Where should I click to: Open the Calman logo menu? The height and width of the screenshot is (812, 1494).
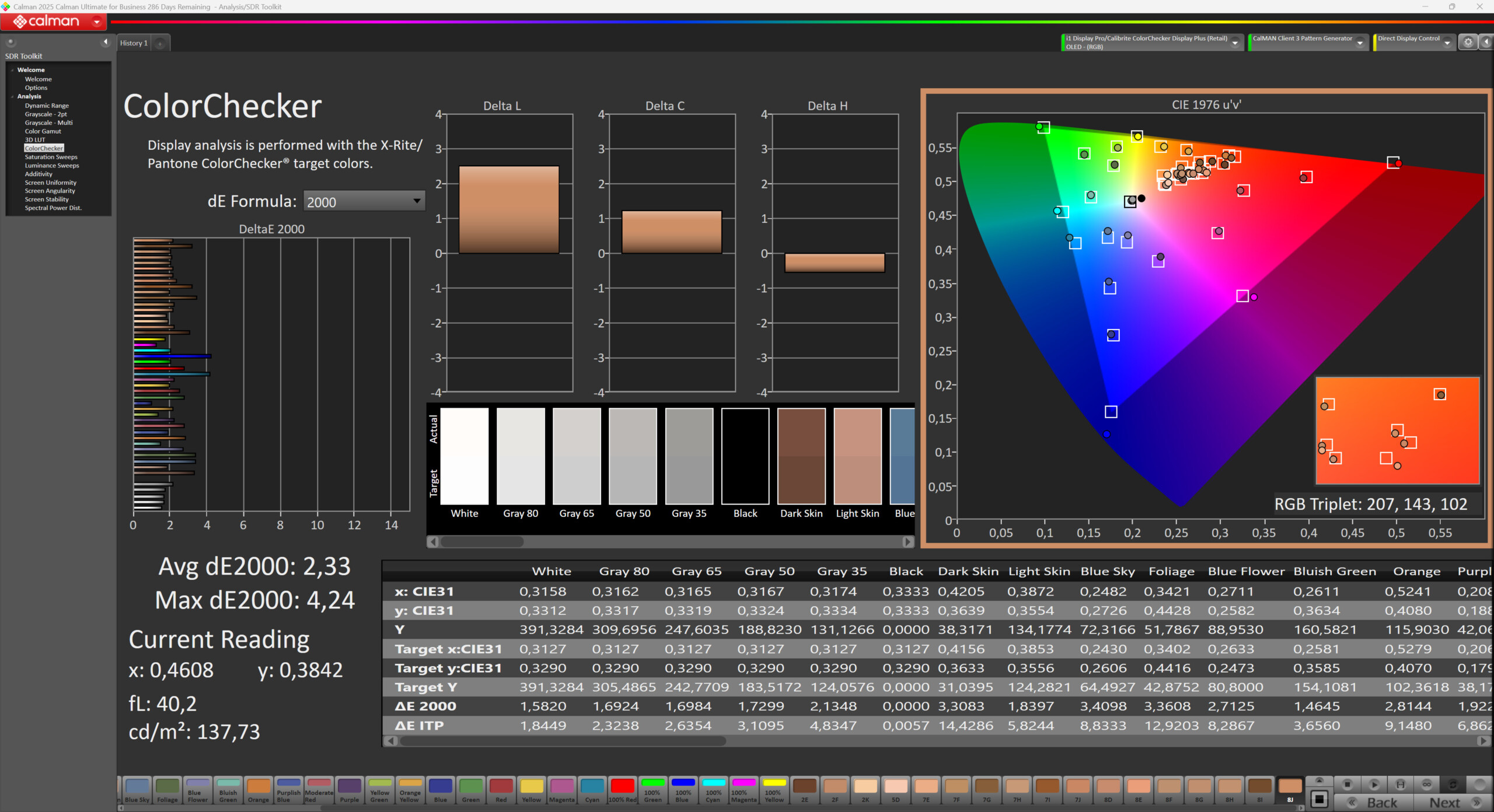pyautogui.click(x=53, y=22)
